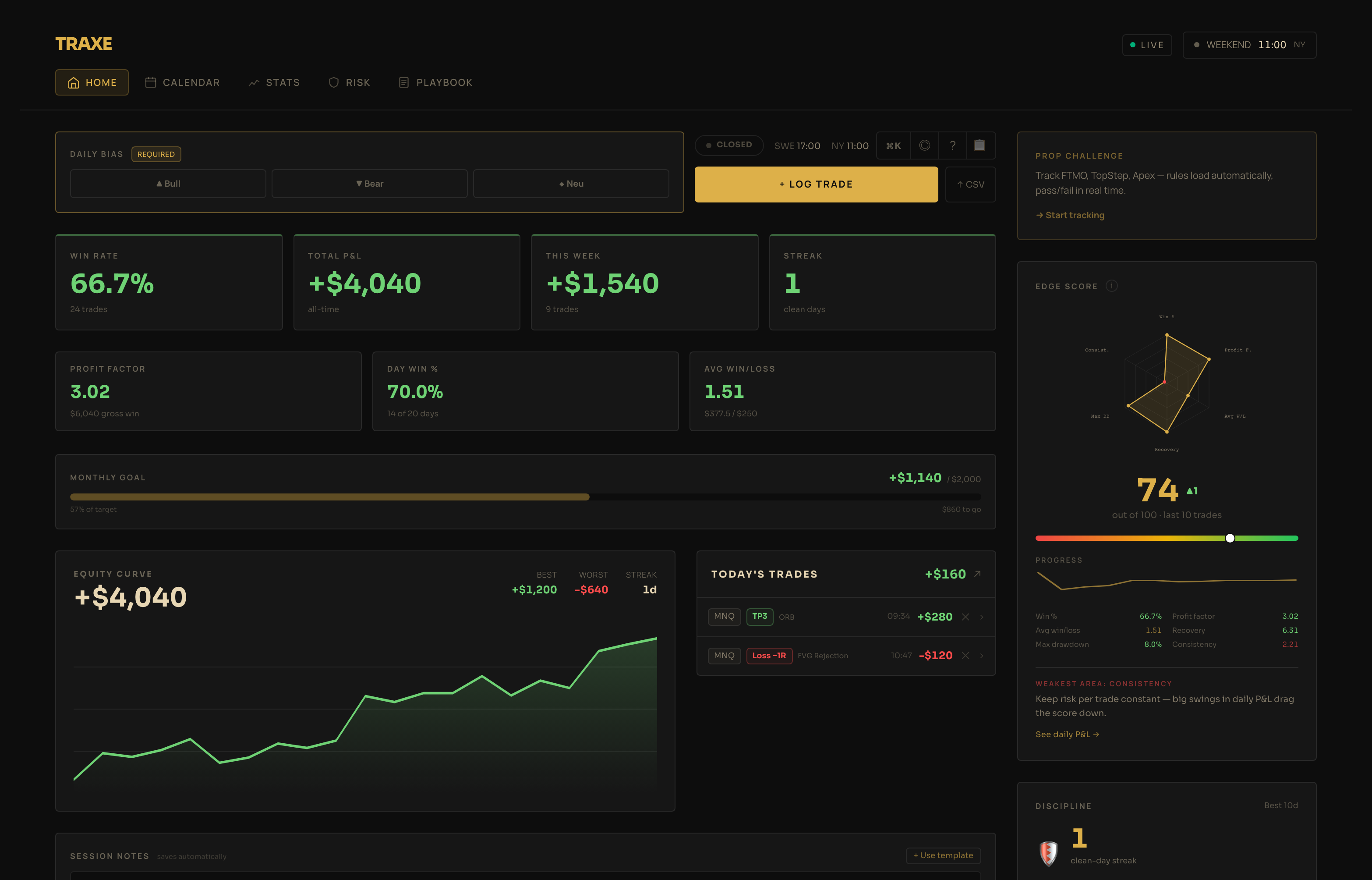
Task: Click the Avg Win/Loss 1.51 card
Action: coord(842,391)
